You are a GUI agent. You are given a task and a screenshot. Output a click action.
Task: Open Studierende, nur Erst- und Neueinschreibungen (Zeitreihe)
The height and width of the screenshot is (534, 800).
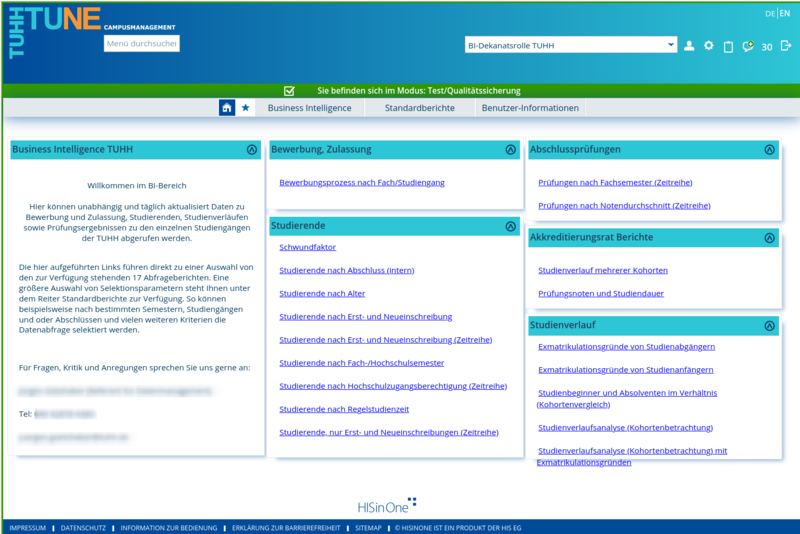point(389,433)
